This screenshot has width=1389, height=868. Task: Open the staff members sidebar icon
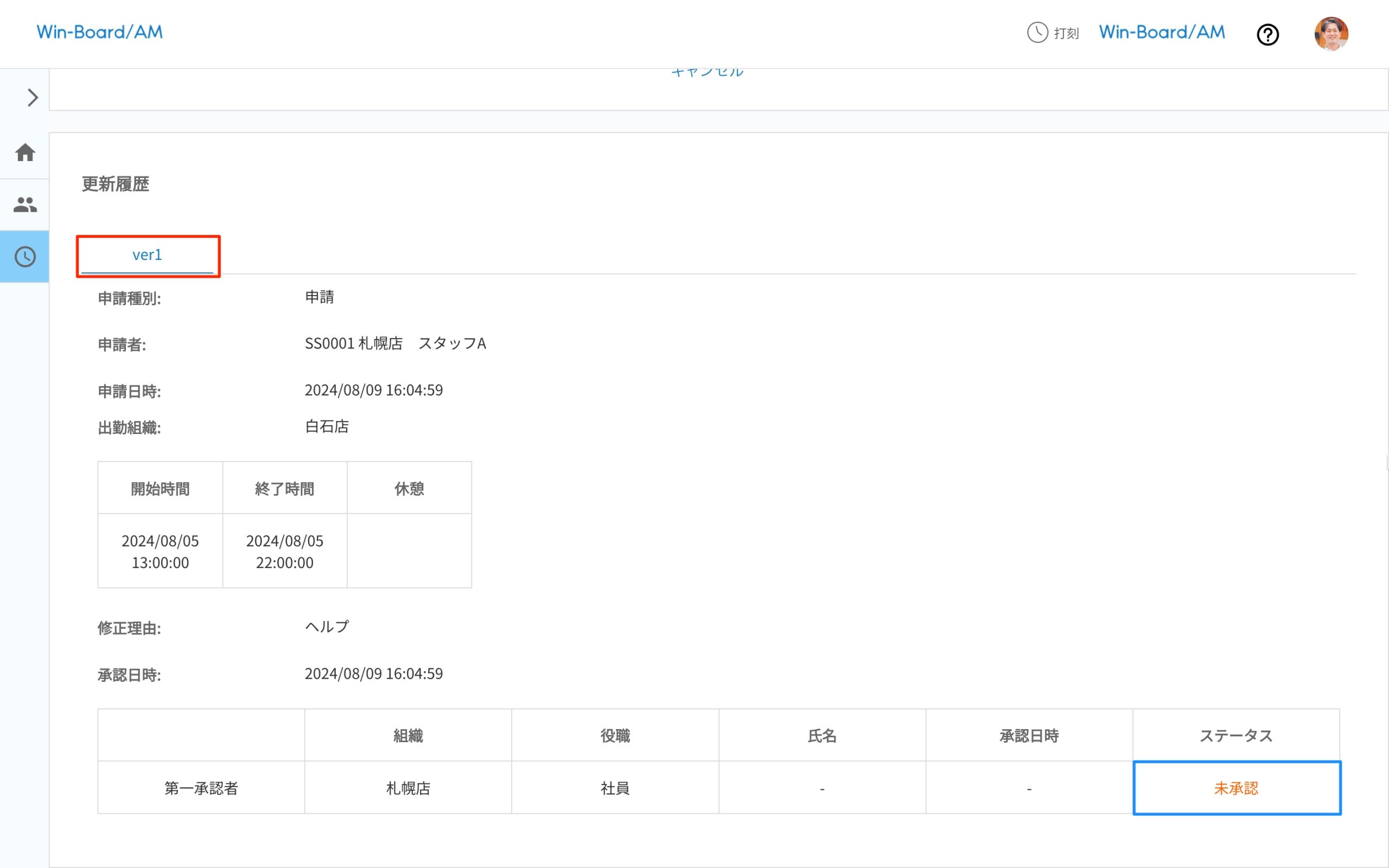[x=24, y=205]
